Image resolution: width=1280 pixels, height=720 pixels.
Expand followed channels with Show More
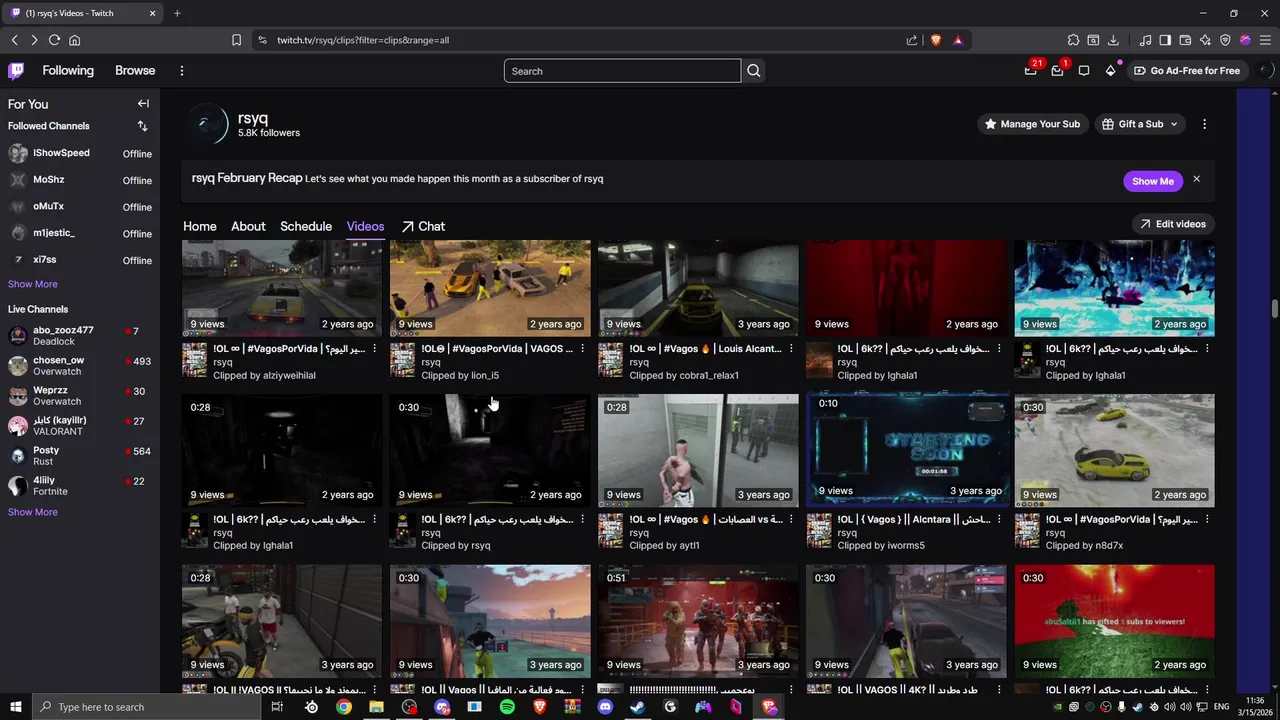point(33,284)
